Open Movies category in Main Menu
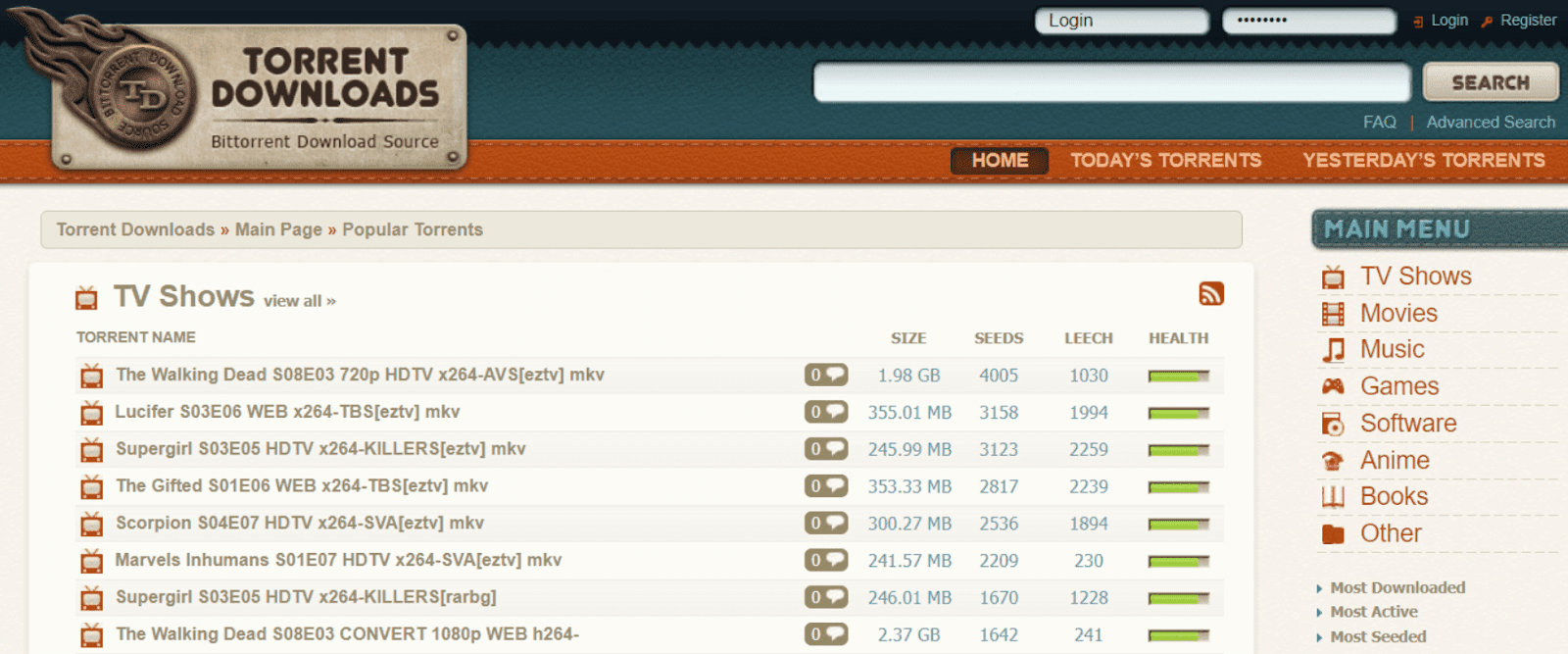This screenshot has width=1568, height=654. 1398,314
